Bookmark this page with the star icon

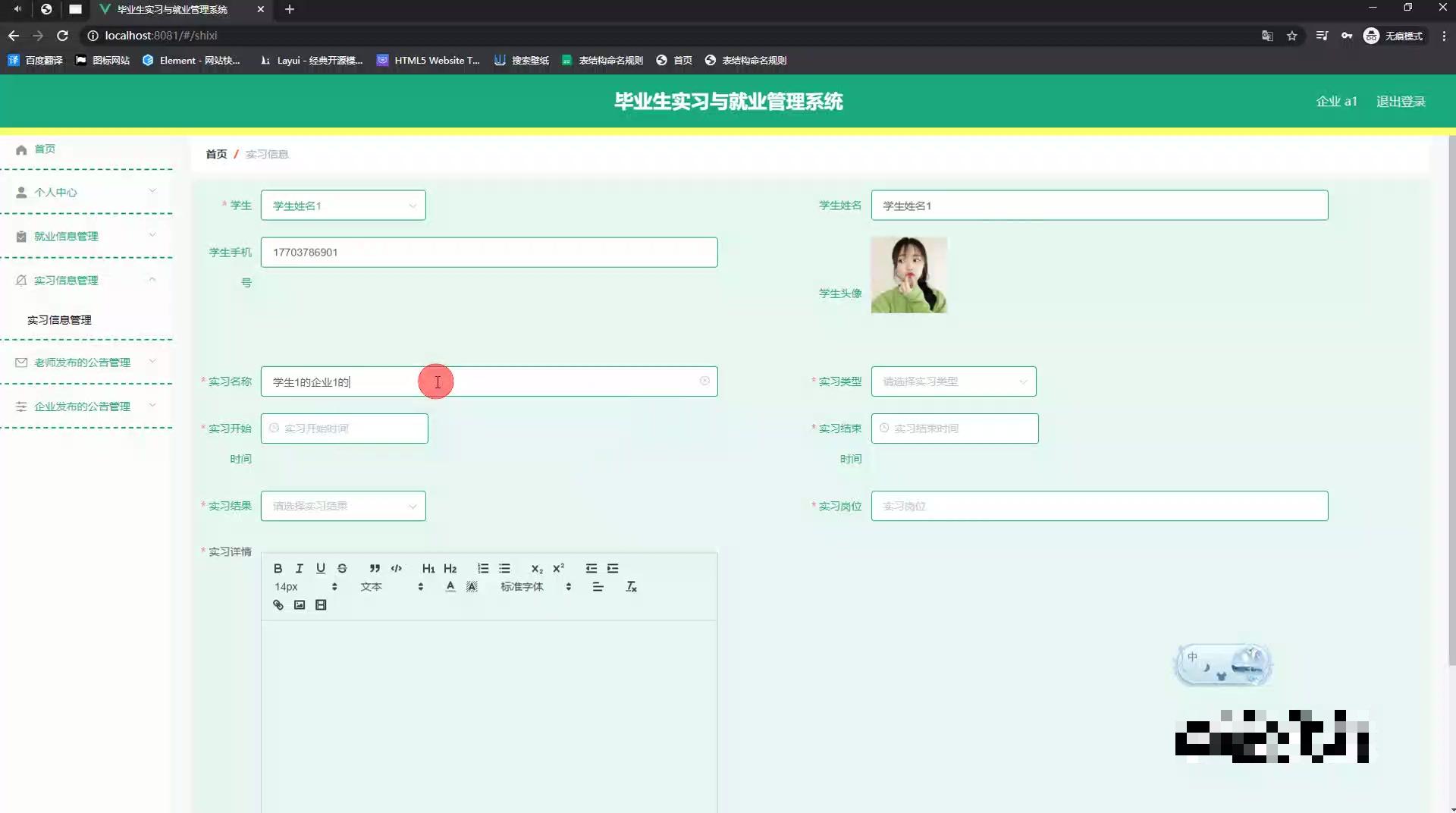point(1291,36)
